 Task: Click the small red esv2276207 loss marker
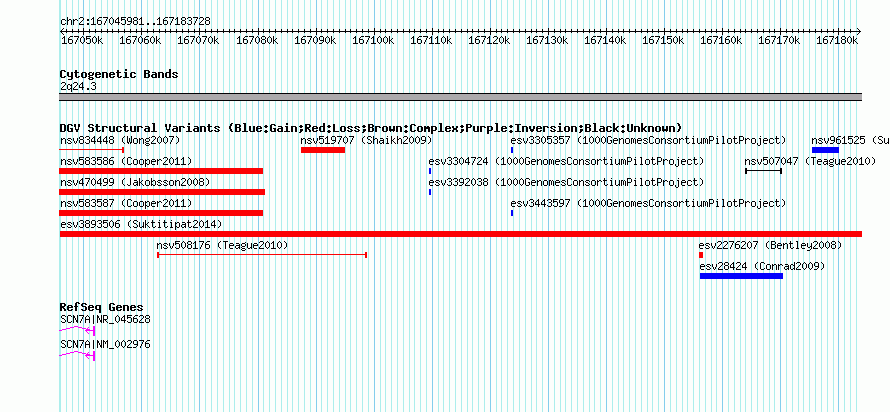tap(701, 255)
